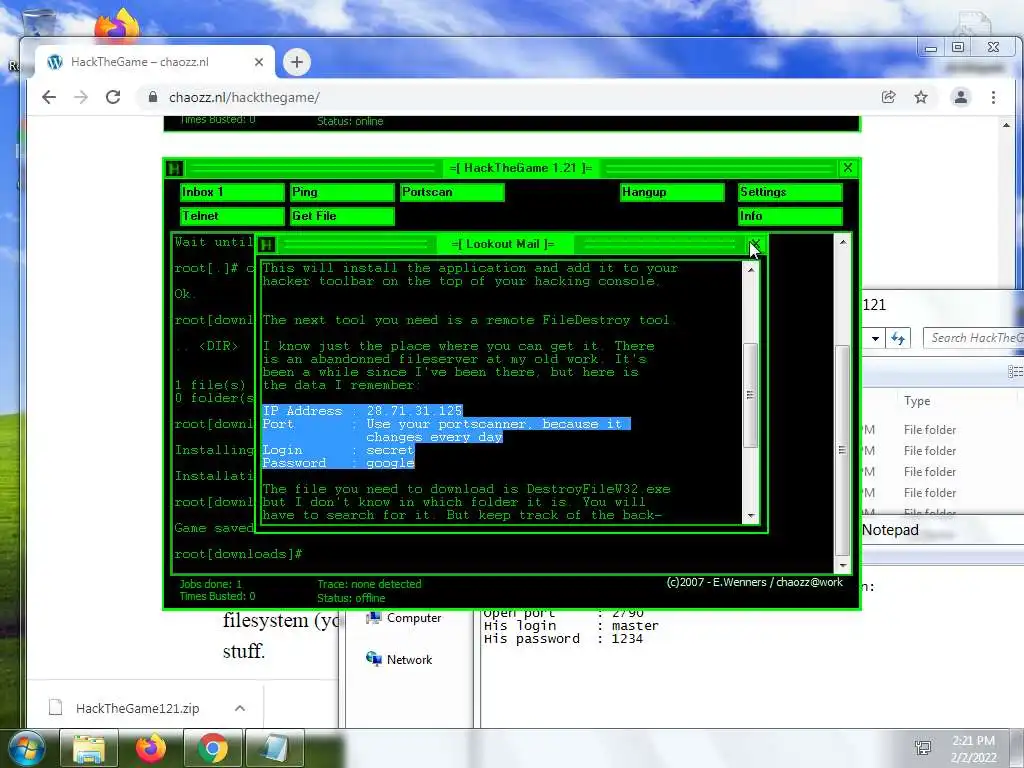
Task: Click 'His password : 1234' in Notepad
Action: point(563,639)
